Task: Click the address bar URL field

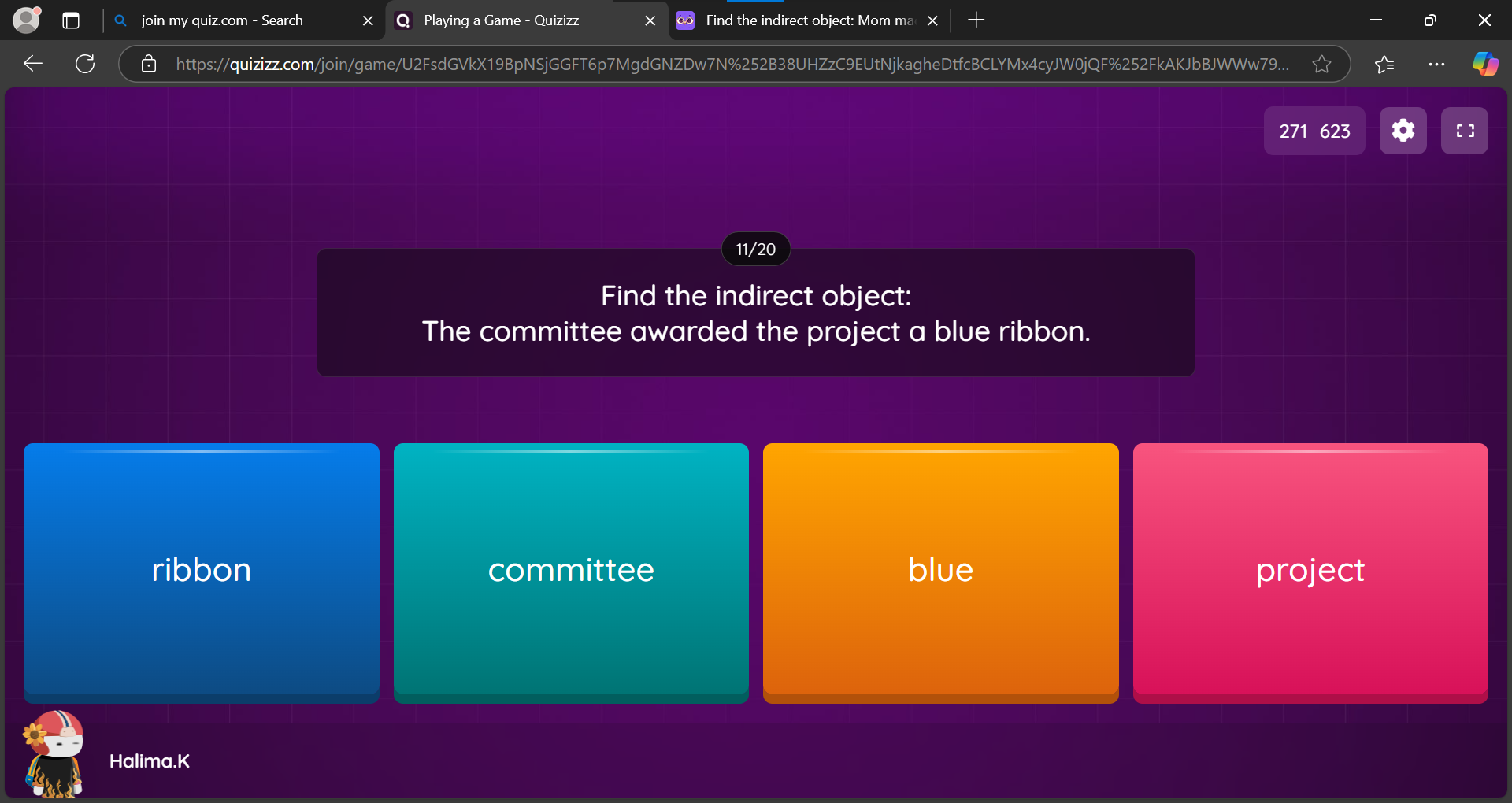Action: [709, 64]
